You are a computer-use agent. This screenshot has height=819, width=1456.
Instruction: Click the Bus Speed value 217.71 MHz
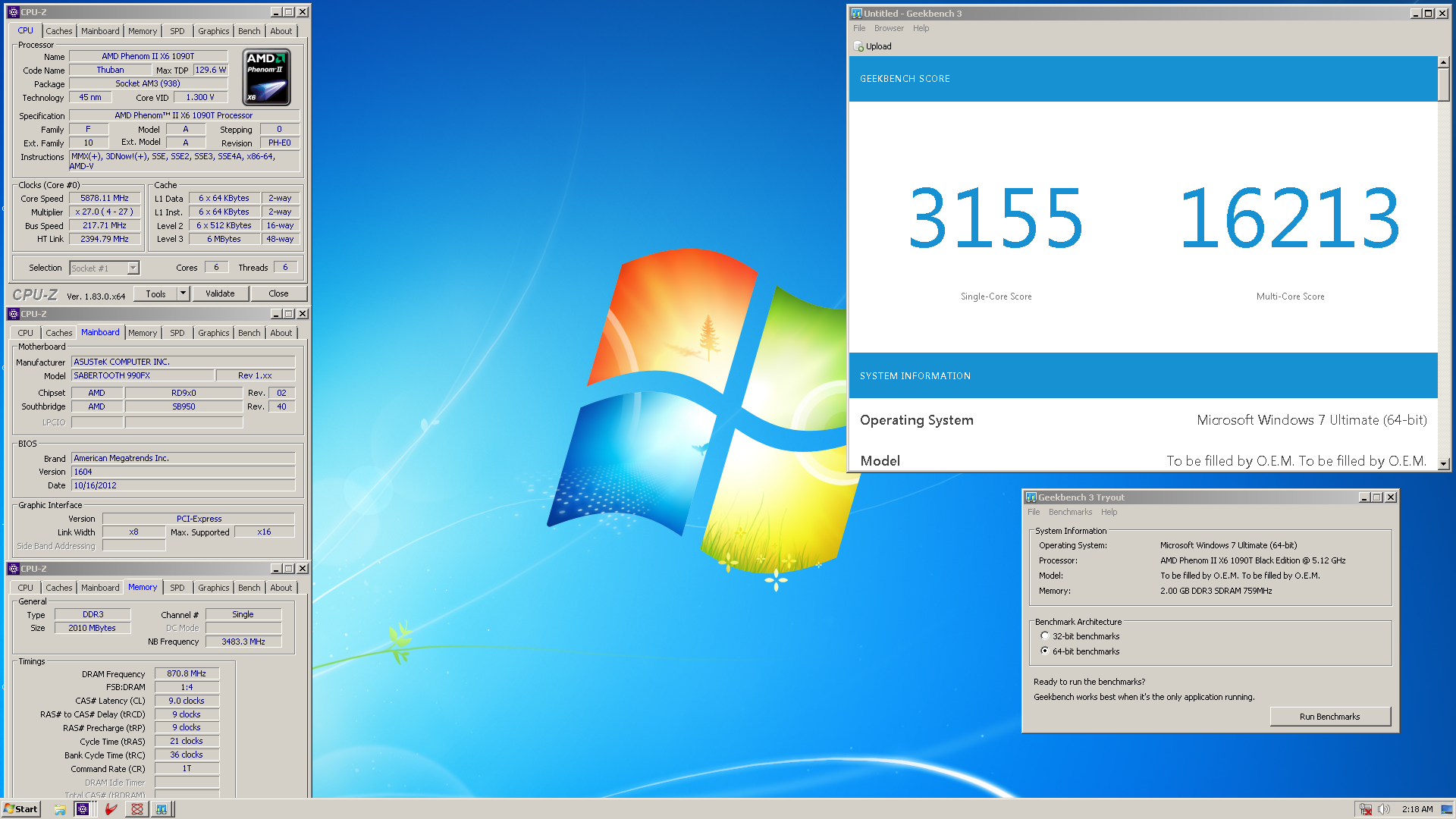[x=105, y=226]
